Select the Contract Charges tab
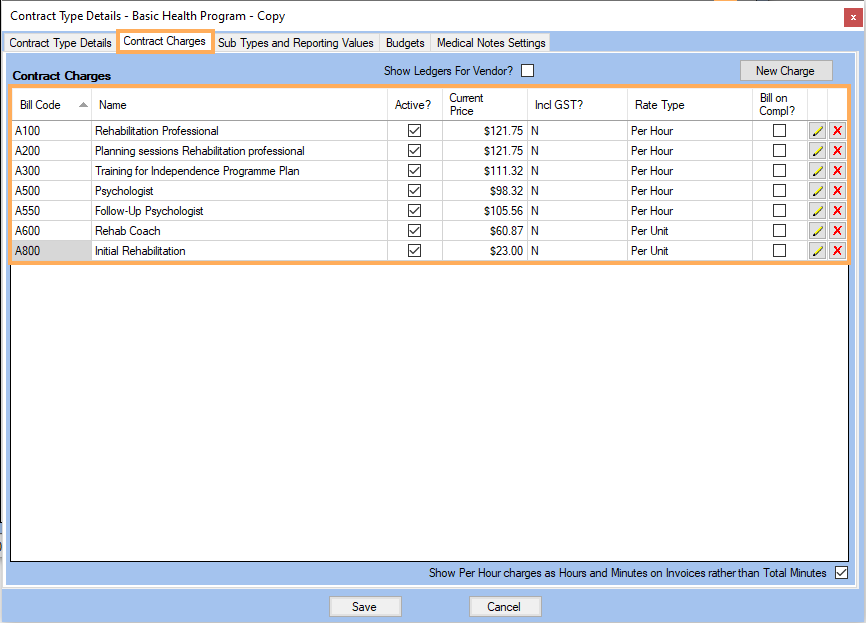This screenshot has height=623, width=866. point(165,41)
